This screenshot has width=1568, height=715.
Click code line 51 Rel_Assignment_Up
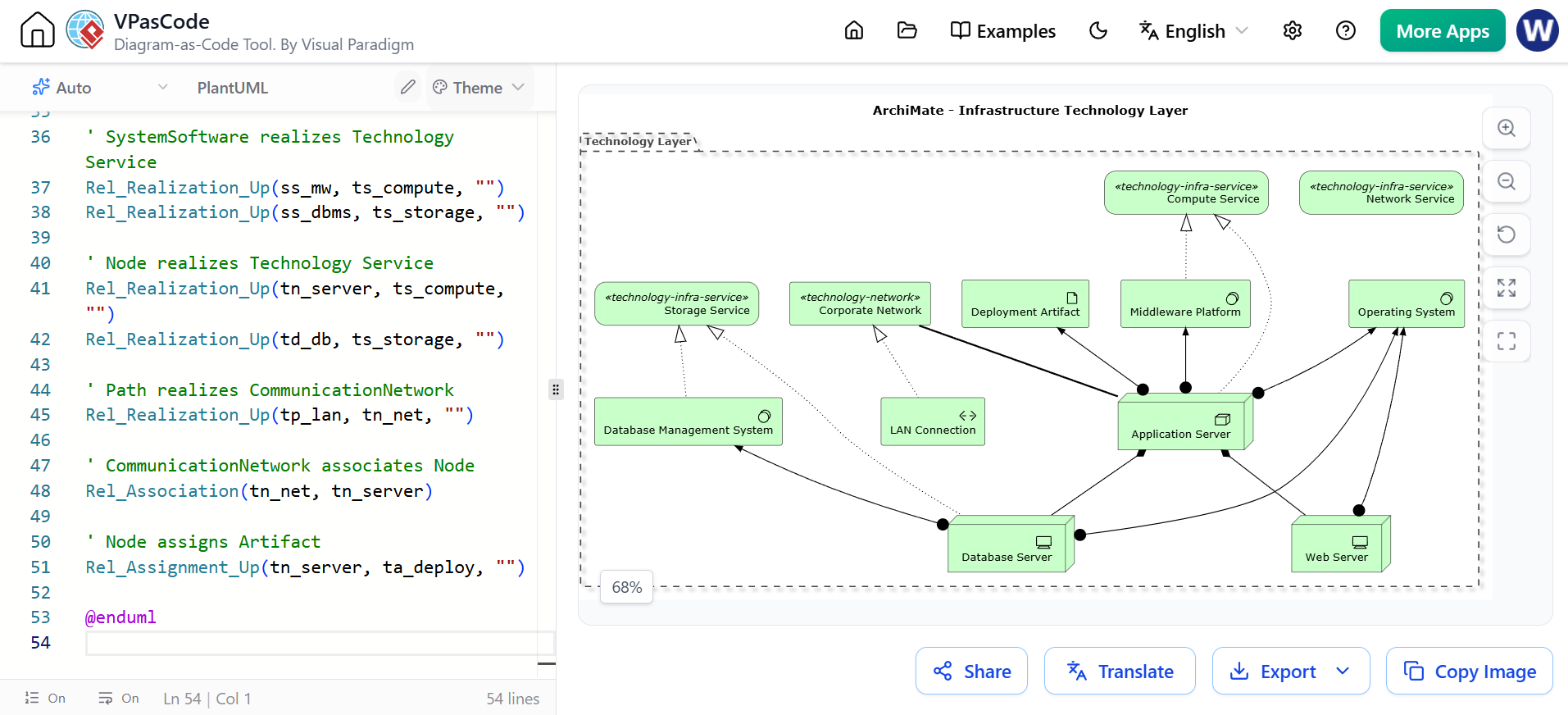pos(305,567)
